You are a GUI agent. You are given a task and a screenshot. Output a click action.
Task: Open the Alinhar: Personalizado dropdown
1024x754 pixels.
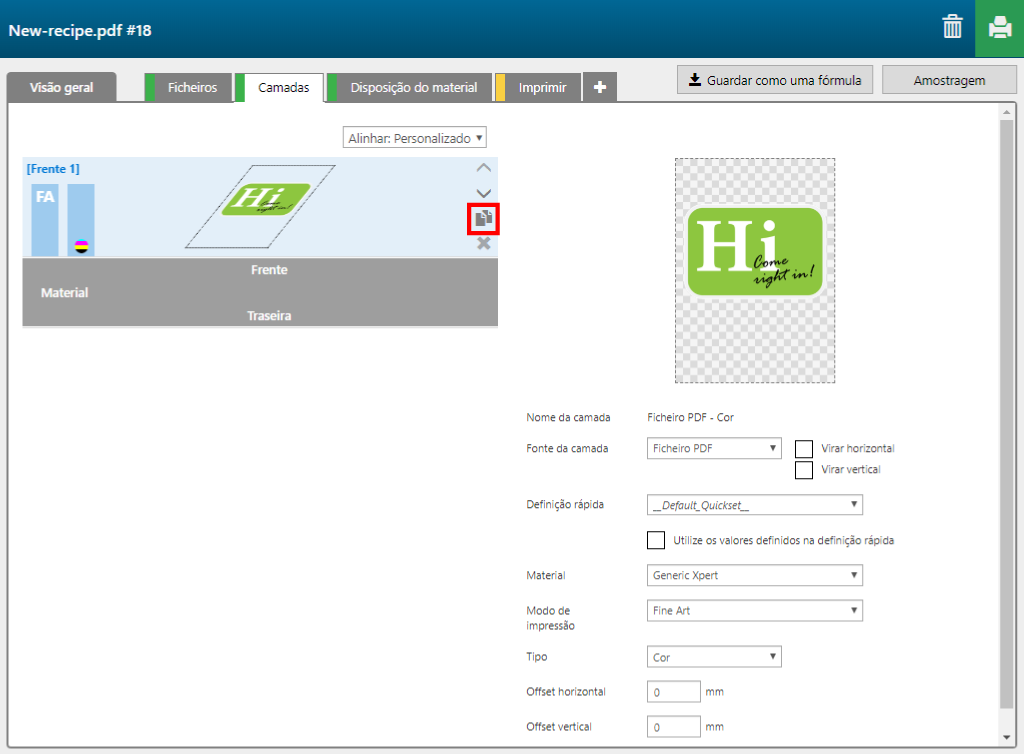point(415,137)
